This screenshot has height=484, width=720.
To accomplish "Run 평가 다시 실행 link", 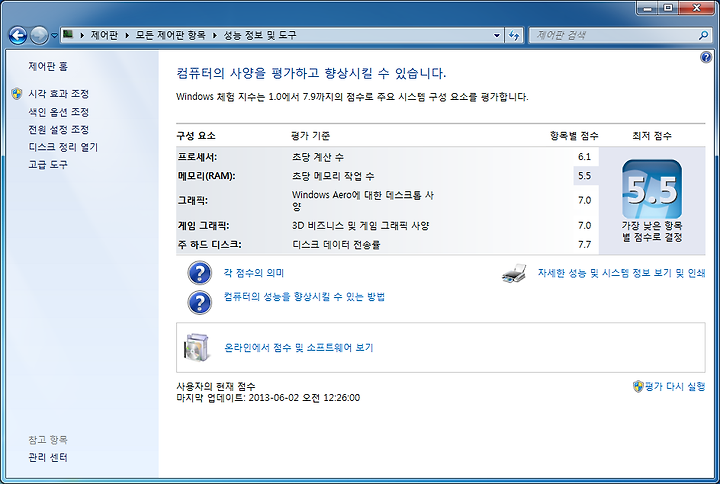I will point(675,386).
